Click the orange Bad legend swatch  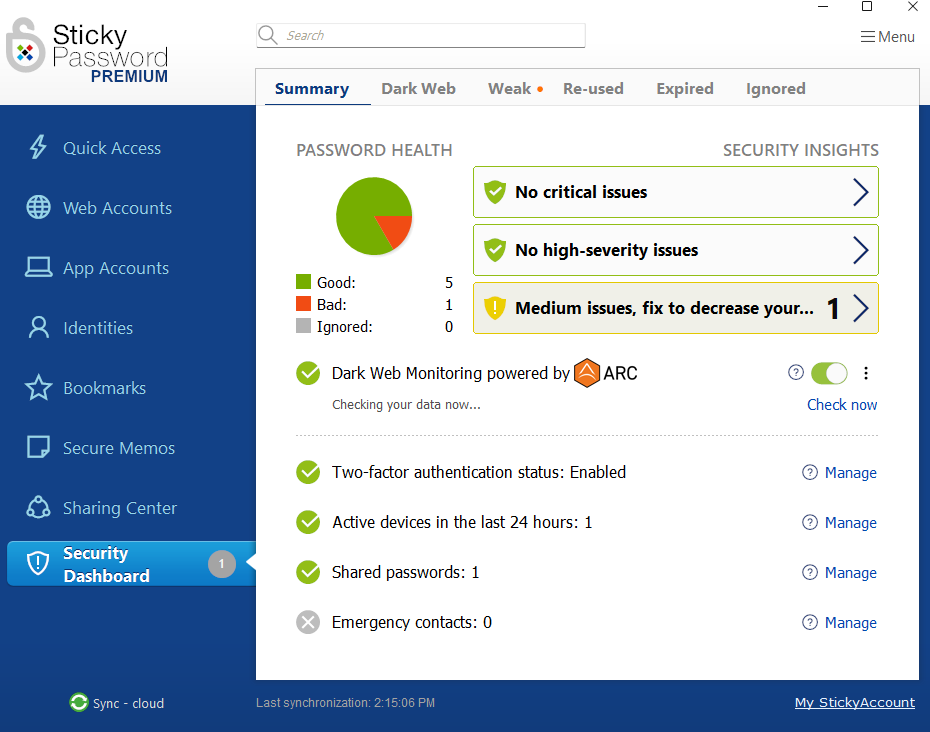click(x=303, y=304)
